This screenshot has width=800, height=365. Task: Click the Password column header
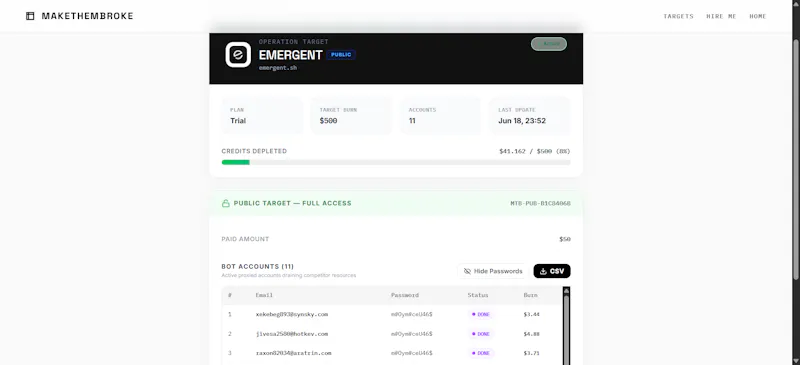tap(405, 295)
